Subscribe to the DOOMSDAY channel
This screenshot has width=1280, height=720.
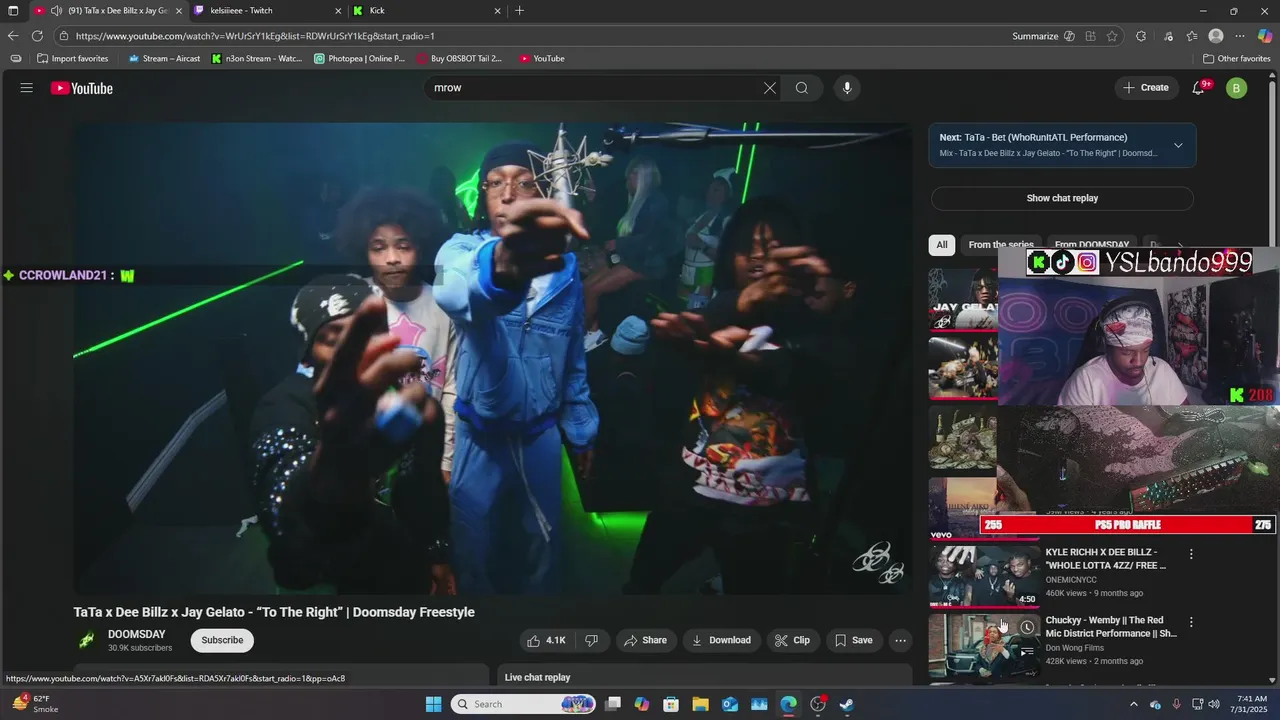pyautogui.click(x=222, y=640)
